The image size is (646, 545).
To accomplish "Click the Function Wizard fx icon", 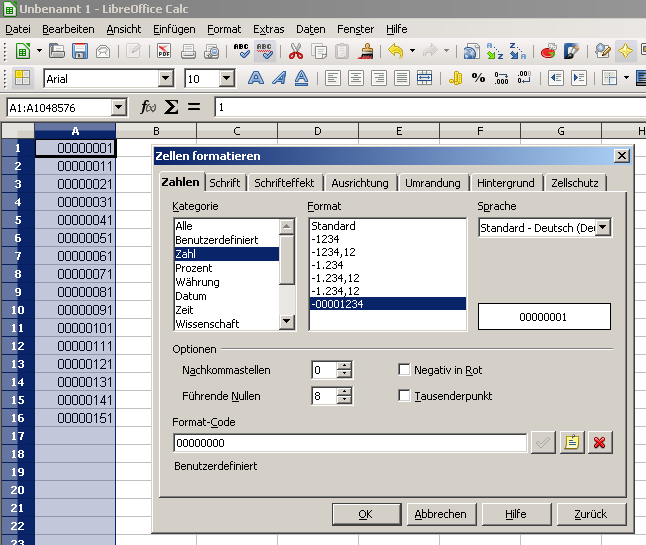I will point(148,108).
